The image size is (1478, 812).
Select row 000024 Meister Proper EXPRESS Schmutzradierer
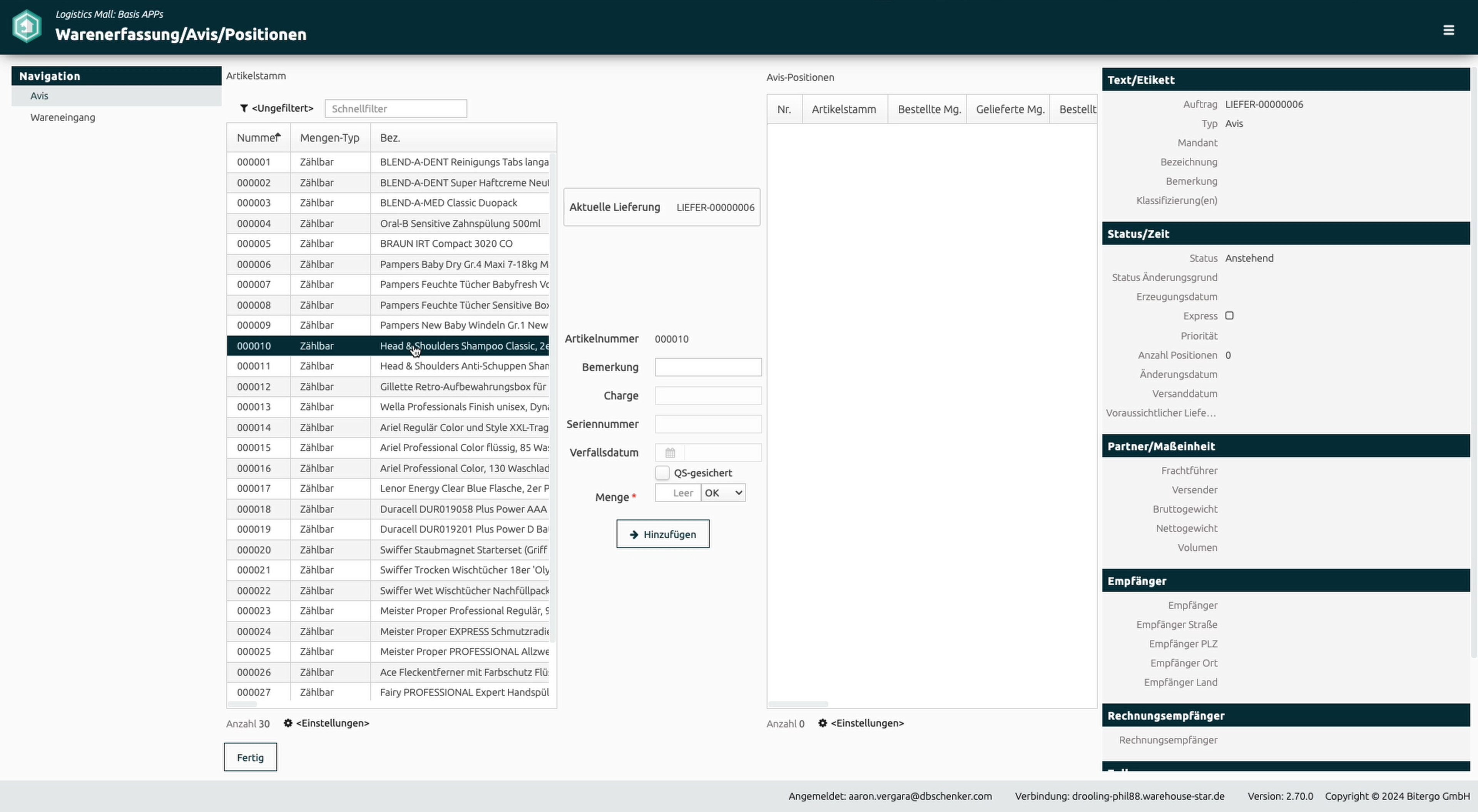[x=388, y=631]
